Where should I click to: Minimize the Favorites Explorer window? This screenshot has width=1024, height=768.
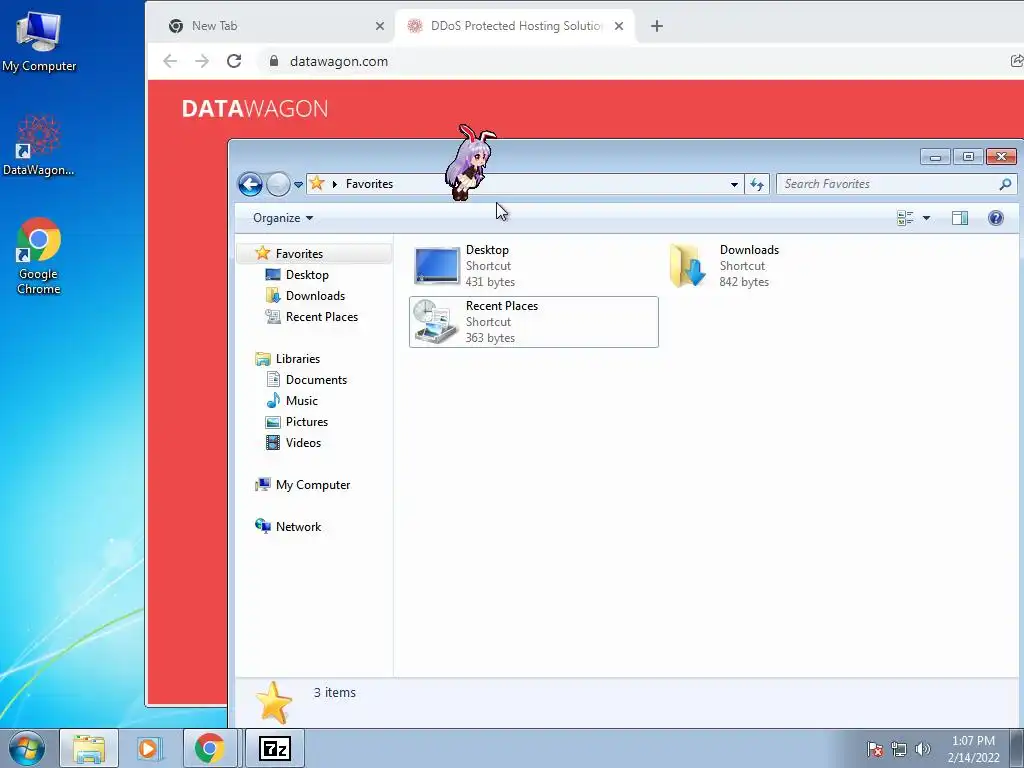935,157
